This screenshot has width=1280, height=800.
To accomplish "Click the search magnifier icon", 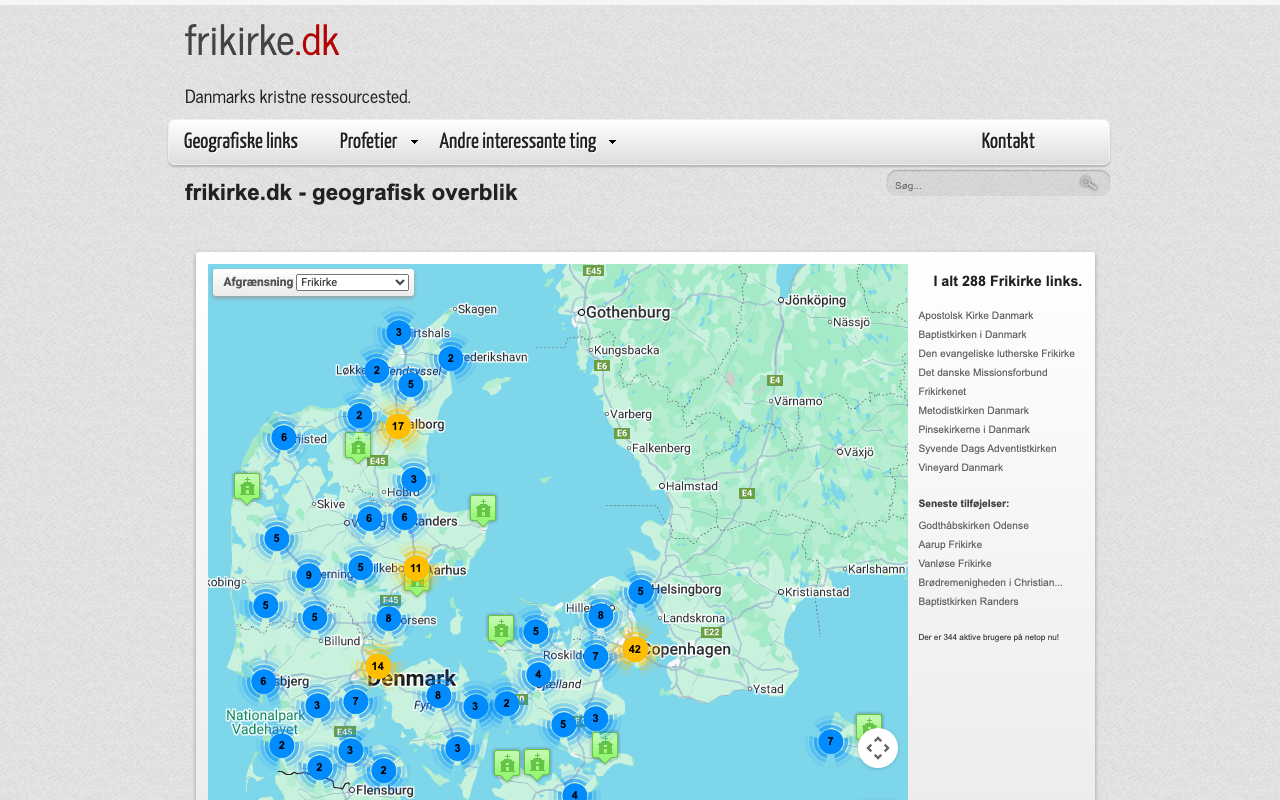I will 1088,183.
